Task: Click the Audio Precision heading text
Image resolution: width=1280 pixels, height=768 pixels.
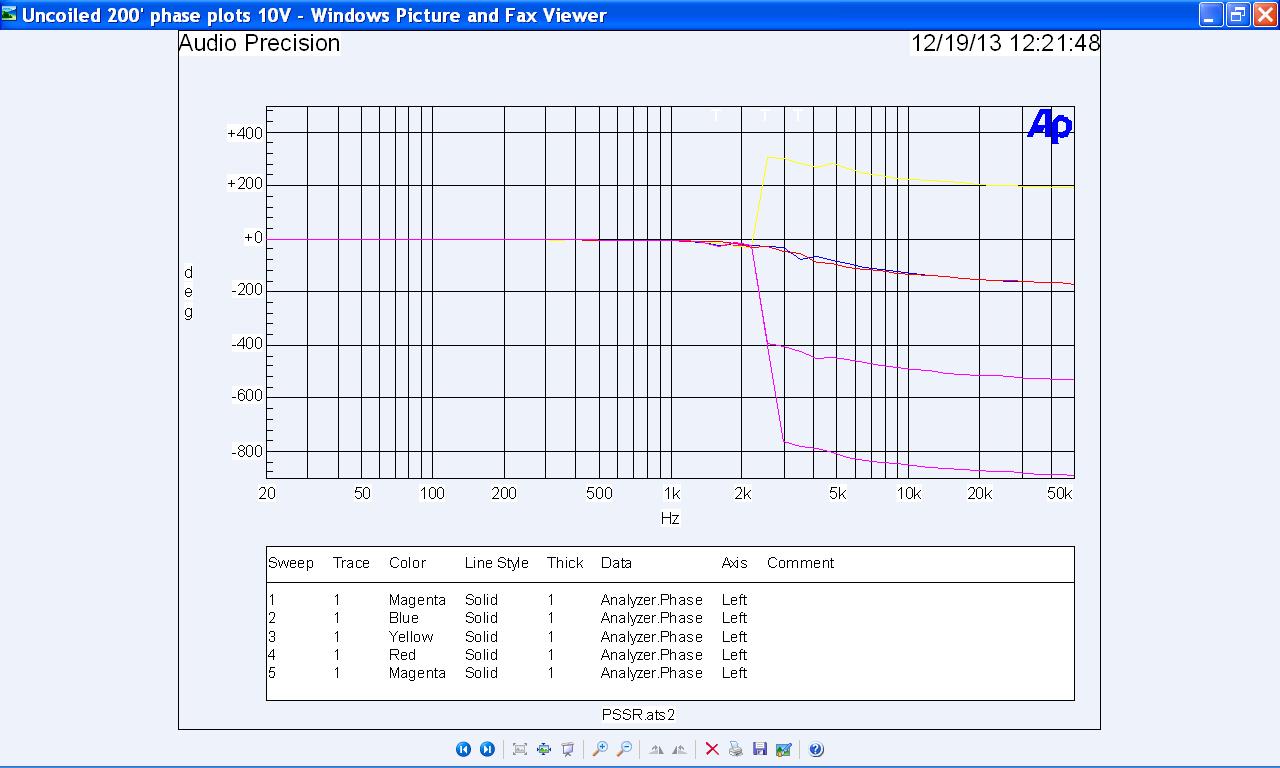Action: 259,43
